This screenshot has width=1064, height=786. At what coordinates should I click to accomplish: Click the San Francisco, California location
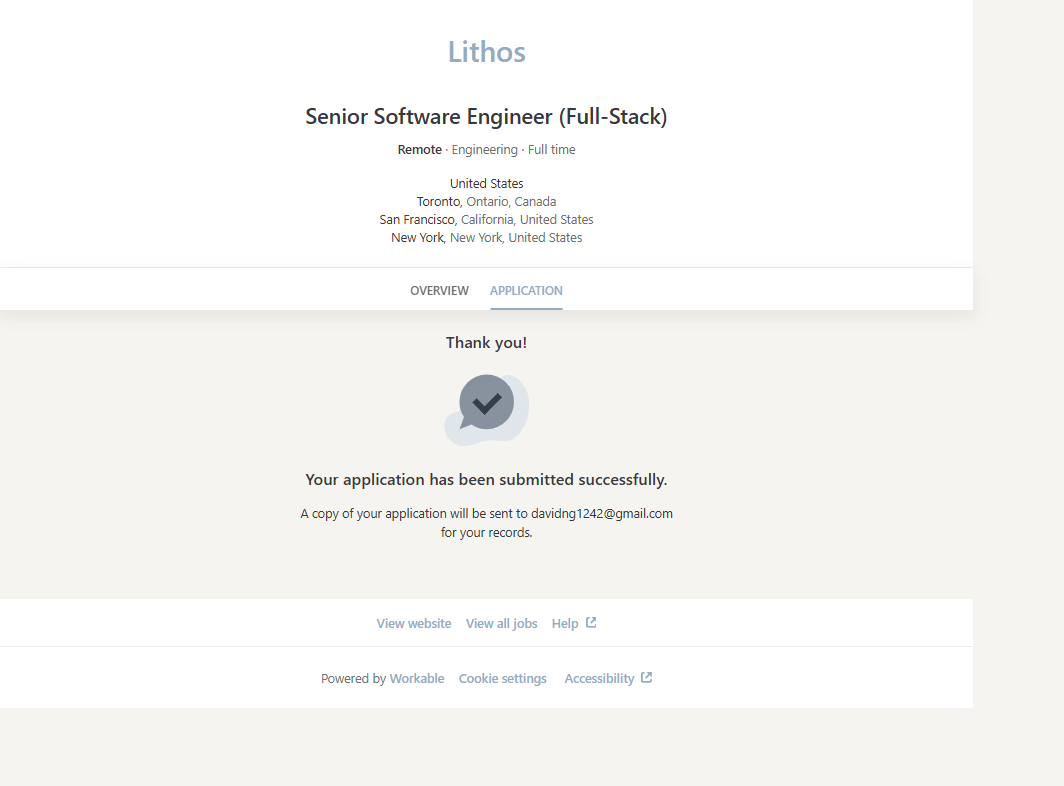[x=486, y=220]
